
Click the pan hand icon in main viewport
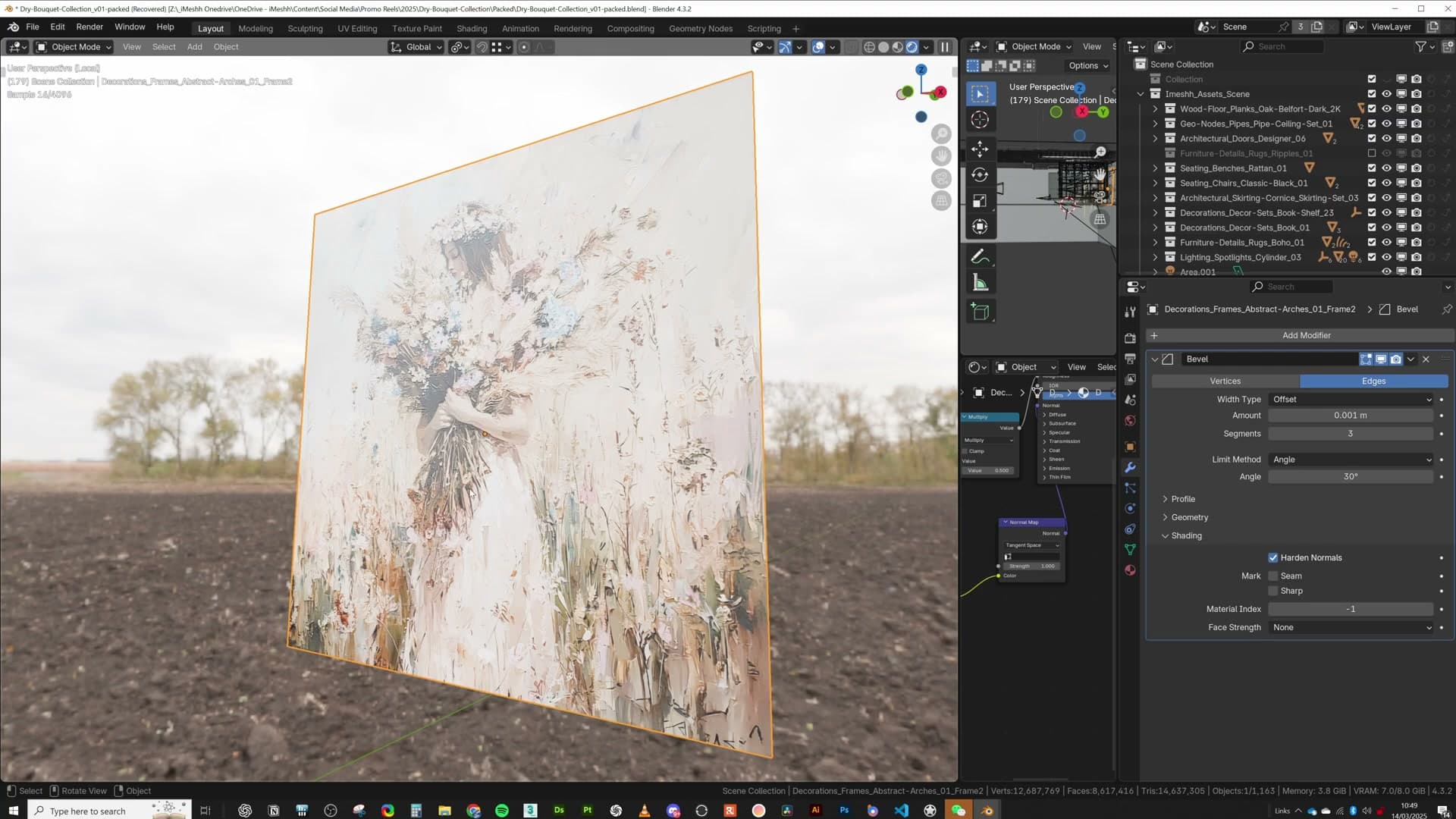tap(941, 156)
